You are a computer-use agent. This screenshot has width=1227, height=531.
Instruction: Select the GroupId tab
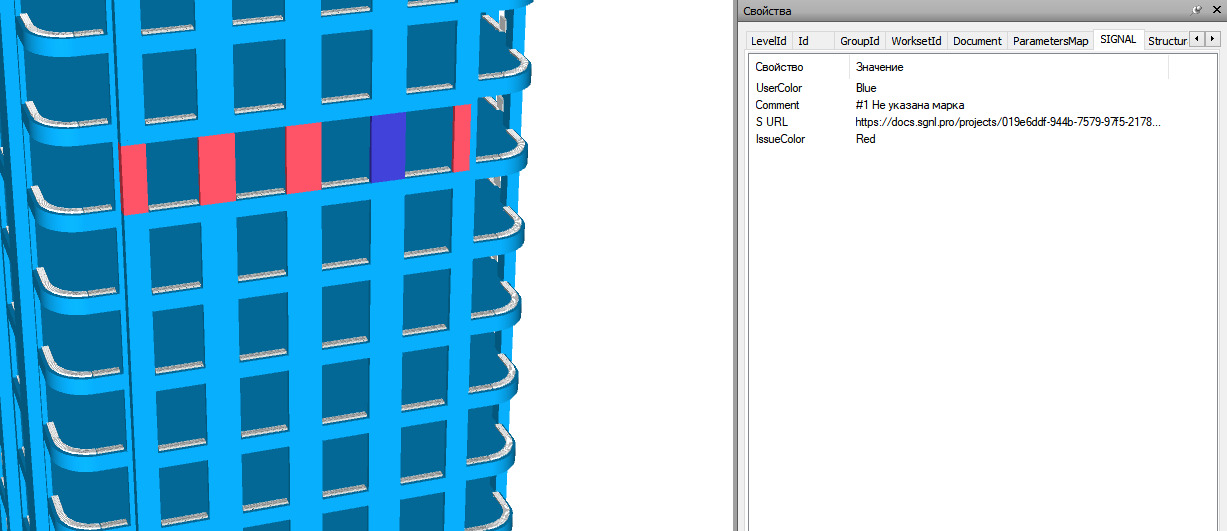860,41
